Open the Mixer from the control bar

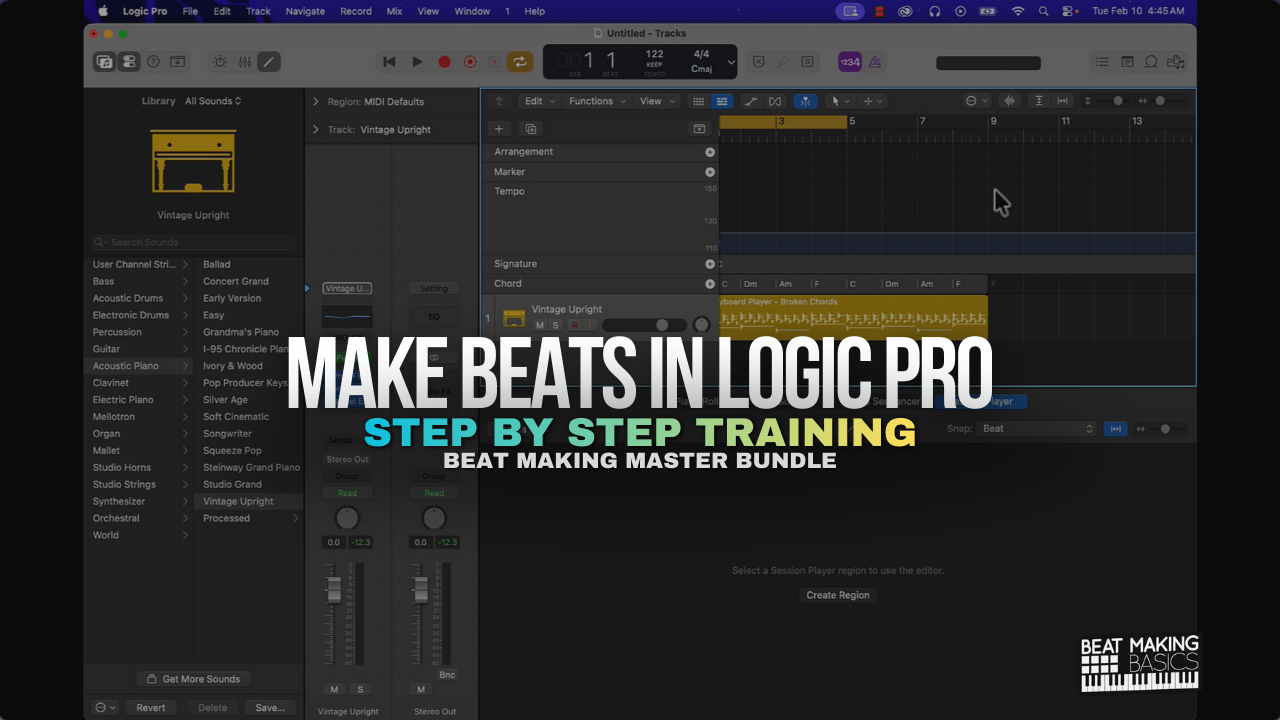point(244,62)
